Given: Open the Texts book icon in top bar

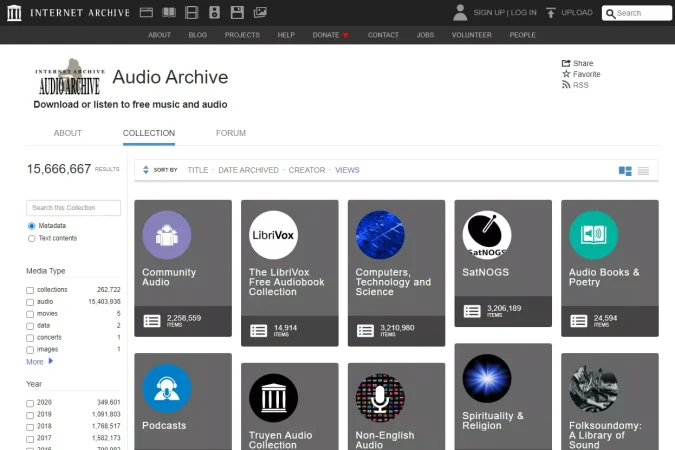Looking at the screenshot, I should pyautogui.click(x=169, y=12).
